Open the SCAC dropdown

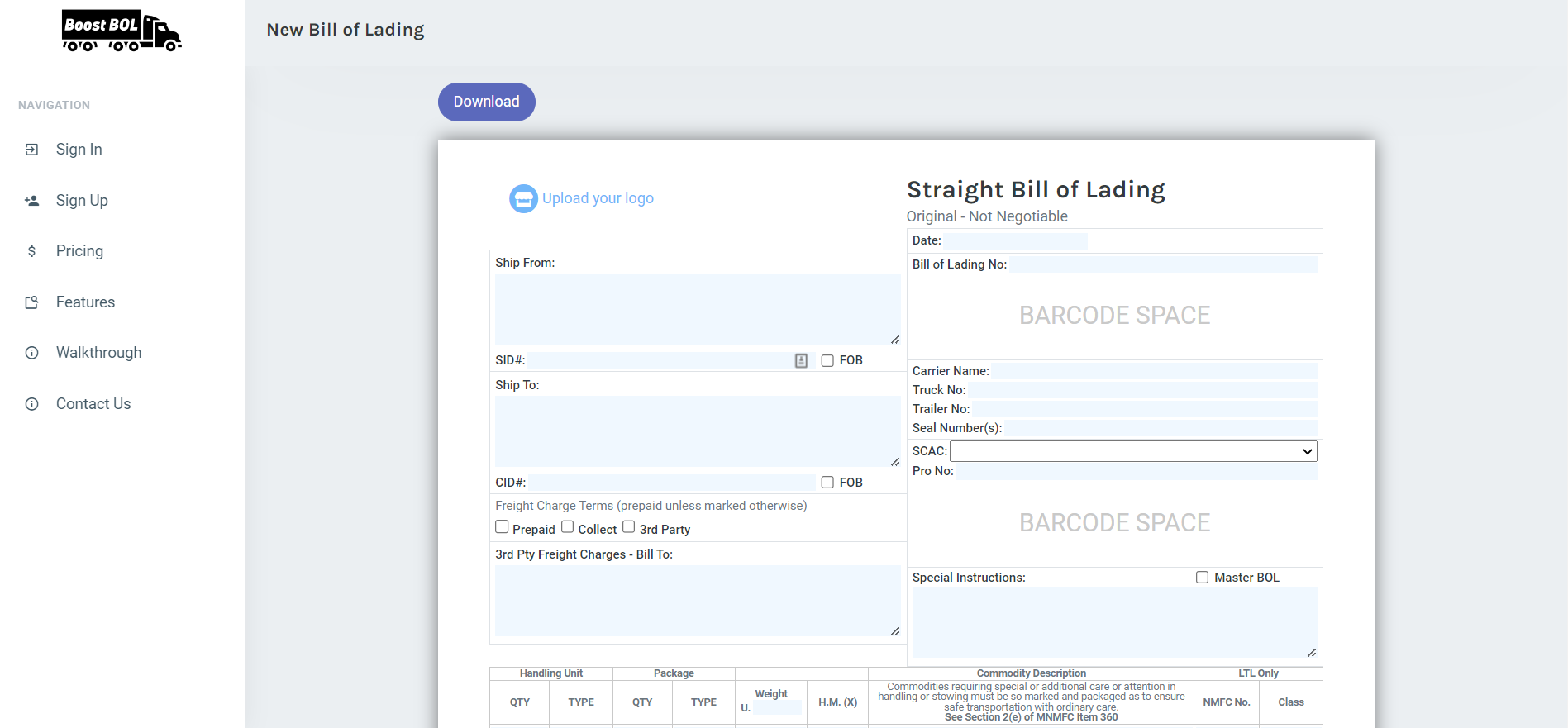point(1133,451)
